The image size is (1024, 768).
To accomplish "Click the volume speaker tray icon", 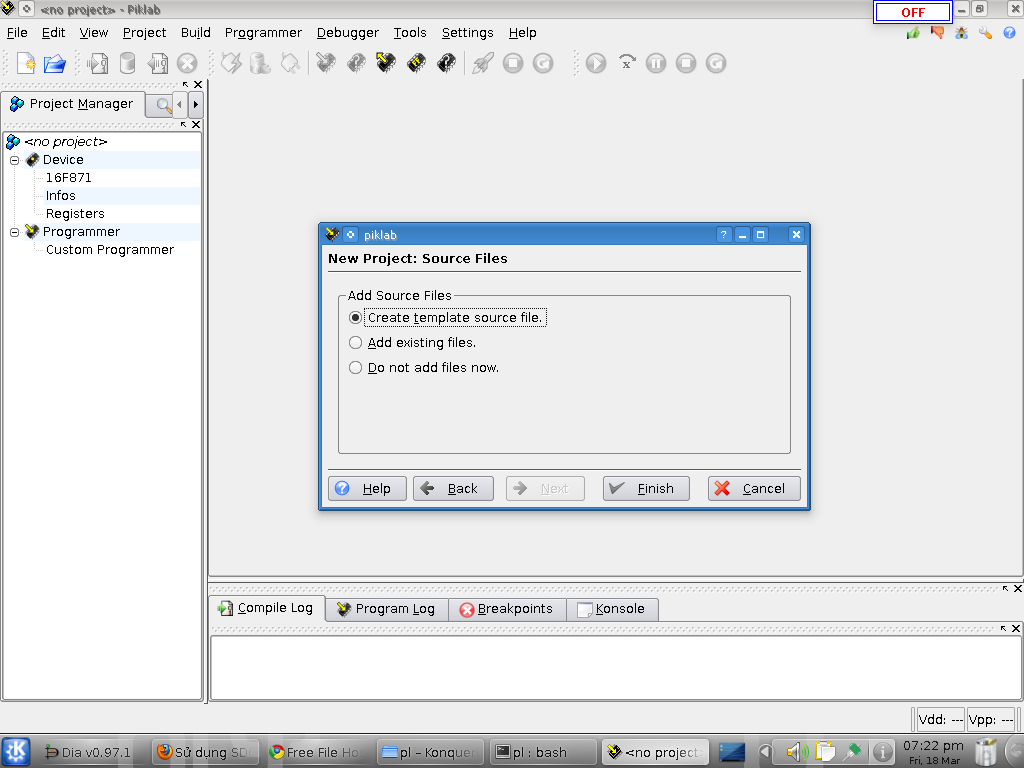I will pyautogui.click(x=795, y=752).
